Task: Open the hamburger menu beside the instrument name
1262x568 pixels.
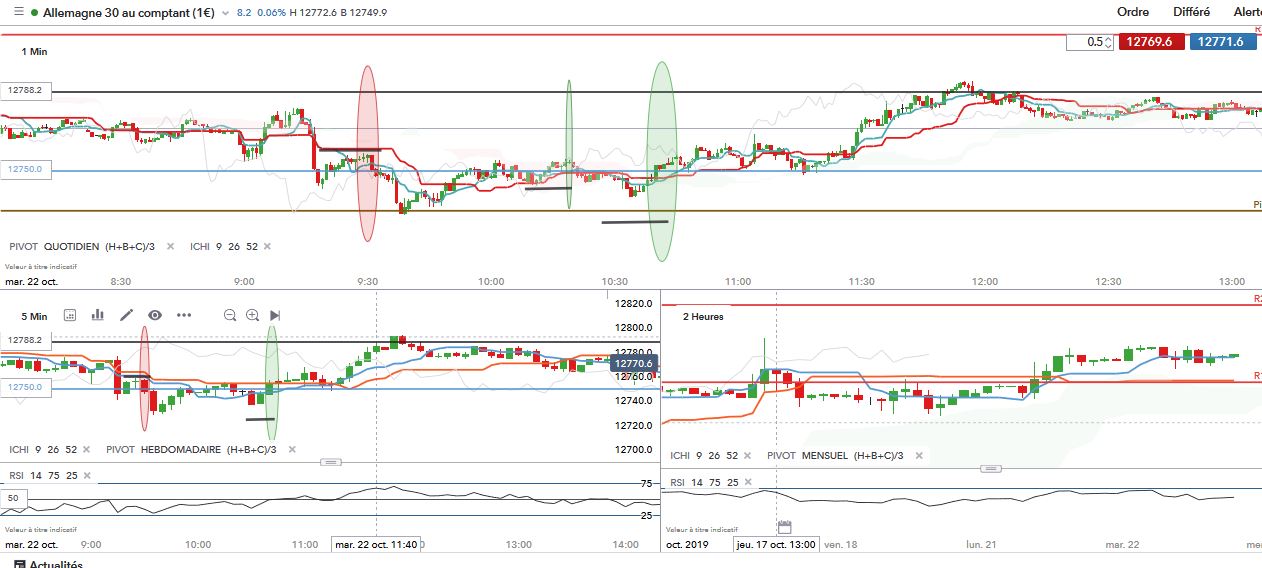Action: pyautogui.click(x=16, y=12)
